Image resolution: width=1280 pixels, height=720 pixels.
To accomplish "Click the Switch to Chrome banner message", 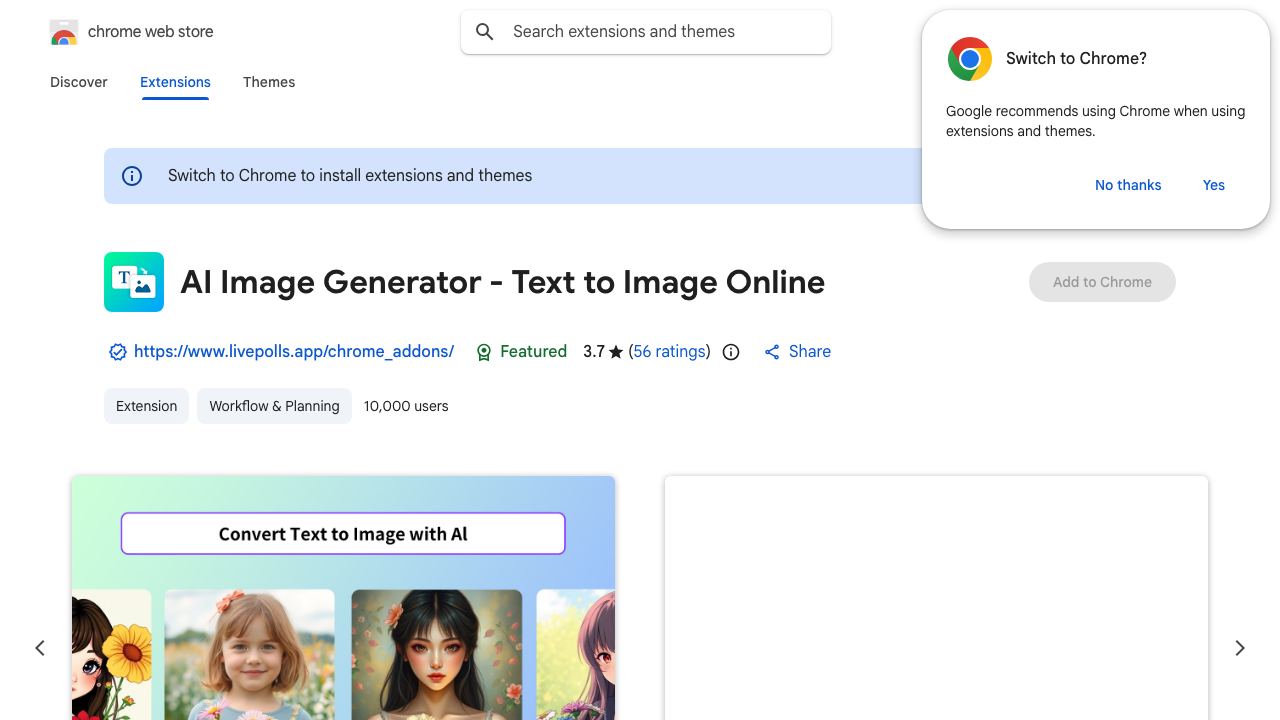I will (x=350, y=176).
